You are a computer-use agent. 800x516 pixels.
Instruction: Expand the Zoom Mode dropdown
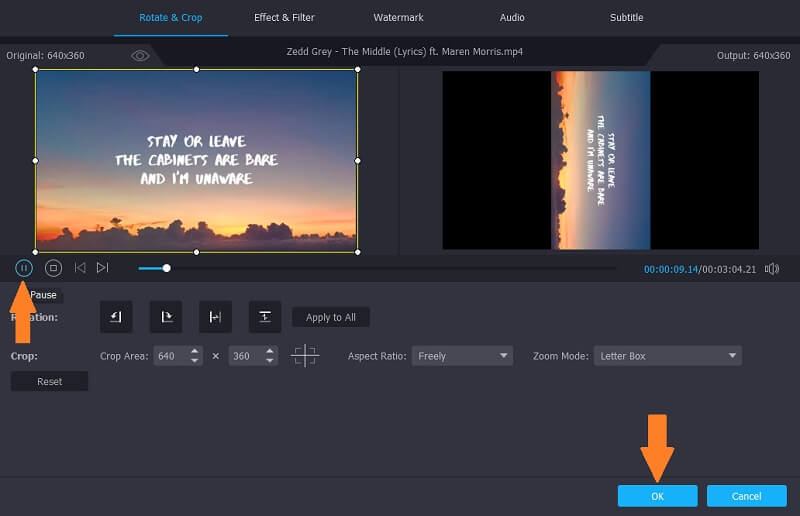[x=667, y=356]
